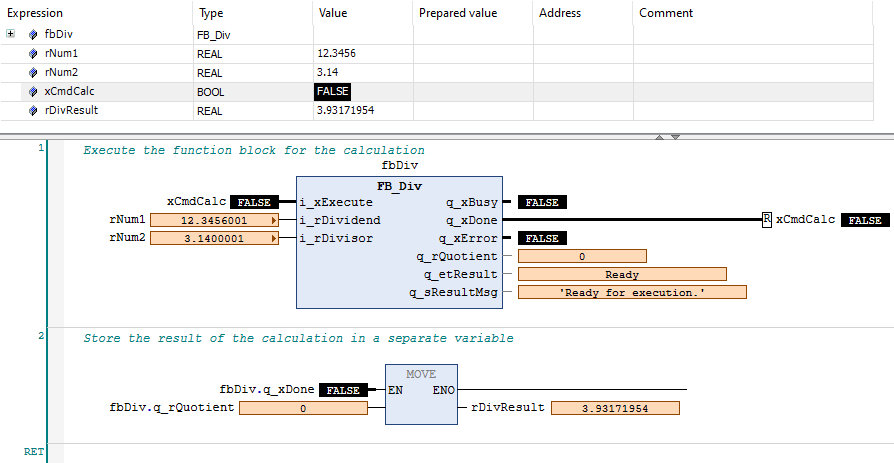894x463 pixels.
Task: Select the MOVE block in network 2
Action: (421, 395)
